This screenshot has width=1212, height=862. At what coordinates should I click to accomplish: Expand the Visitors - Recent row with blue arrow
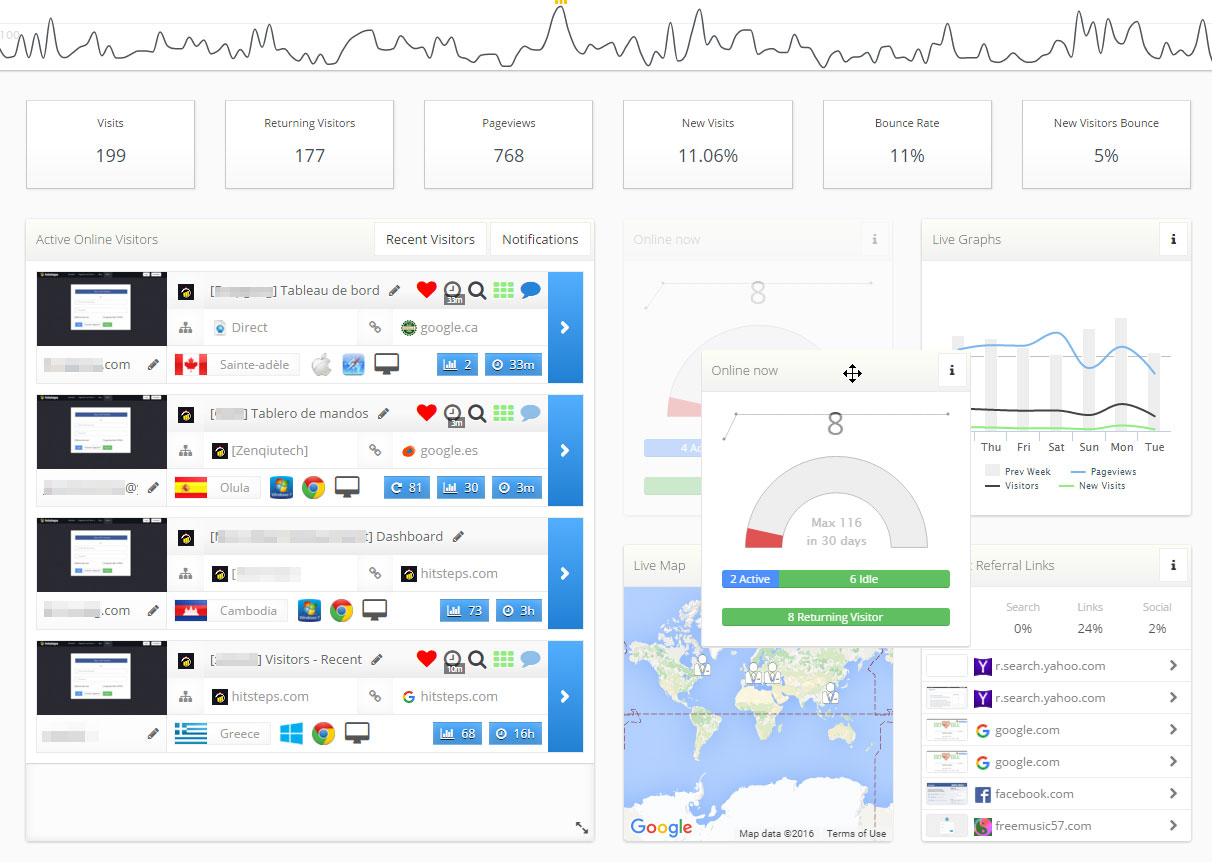[565, 696]
